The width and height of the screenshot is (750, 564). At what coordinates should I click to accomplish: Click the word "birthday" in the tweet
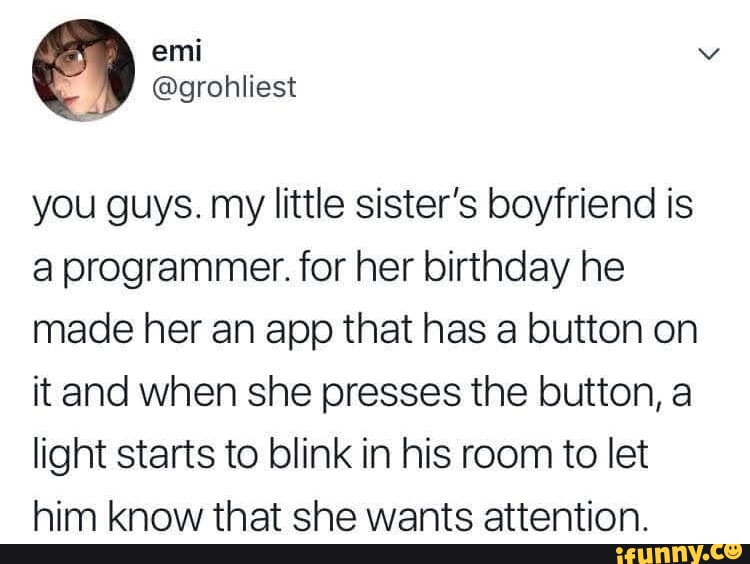495,268
